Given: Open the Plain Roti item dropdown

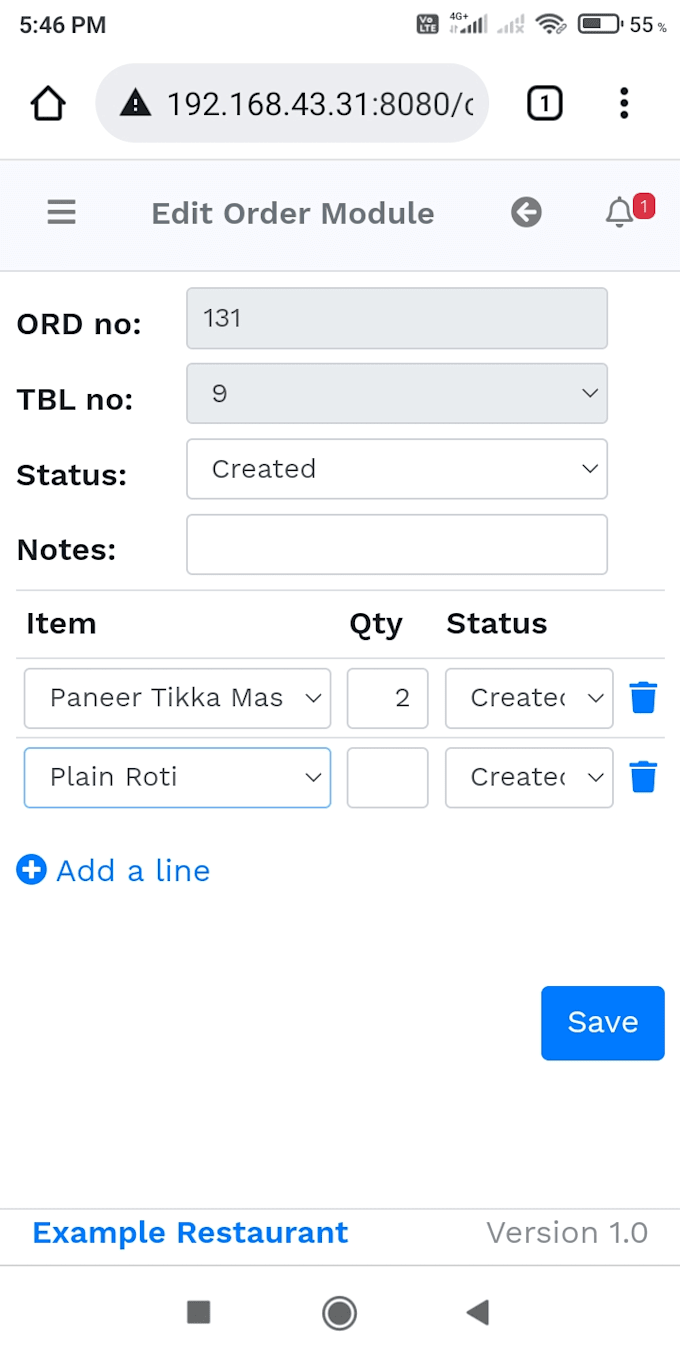Looking at the screenshot, I should 177,777.
